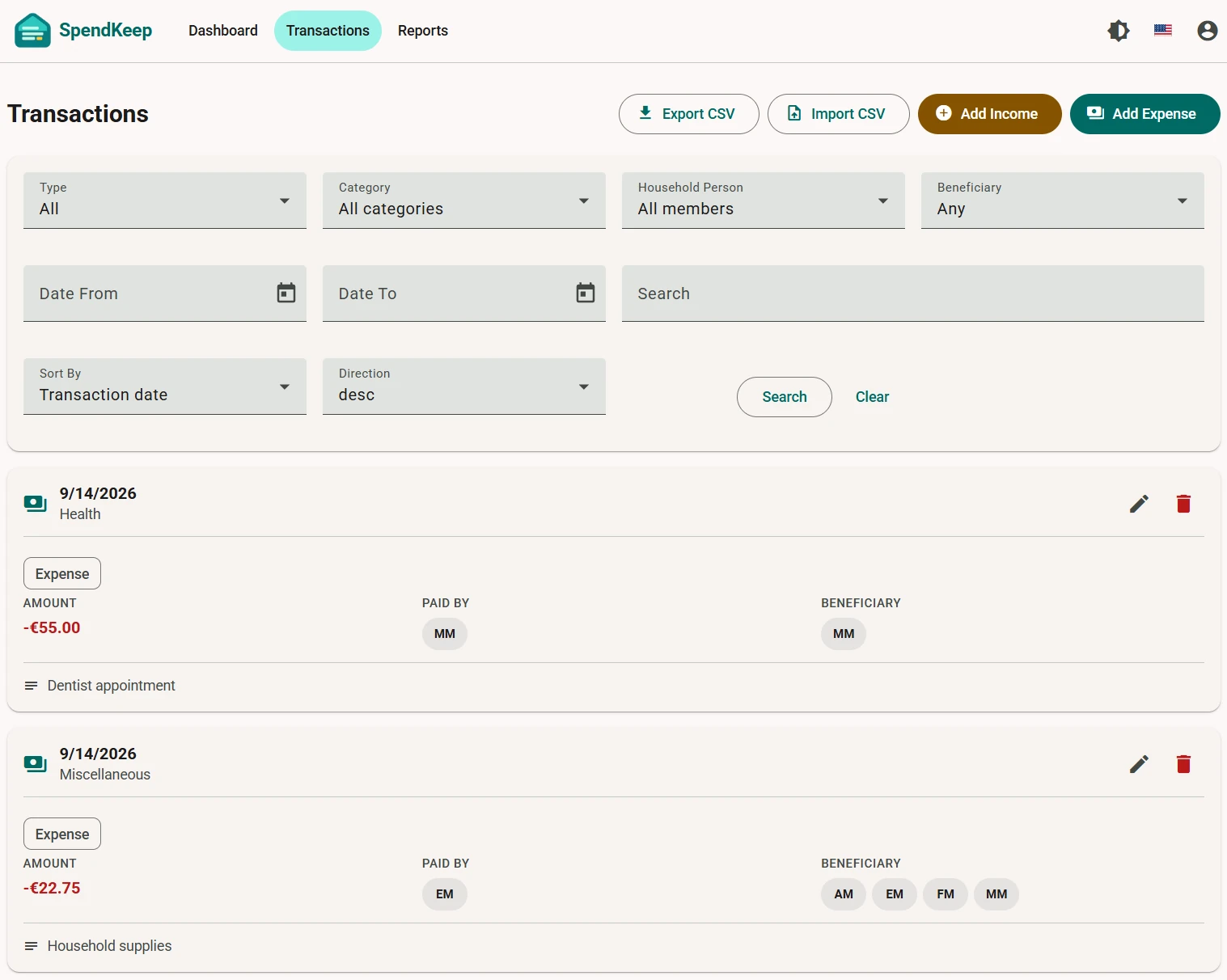Click the Import CSV button
Viewport: 1227px width, 980px height.
839,114
